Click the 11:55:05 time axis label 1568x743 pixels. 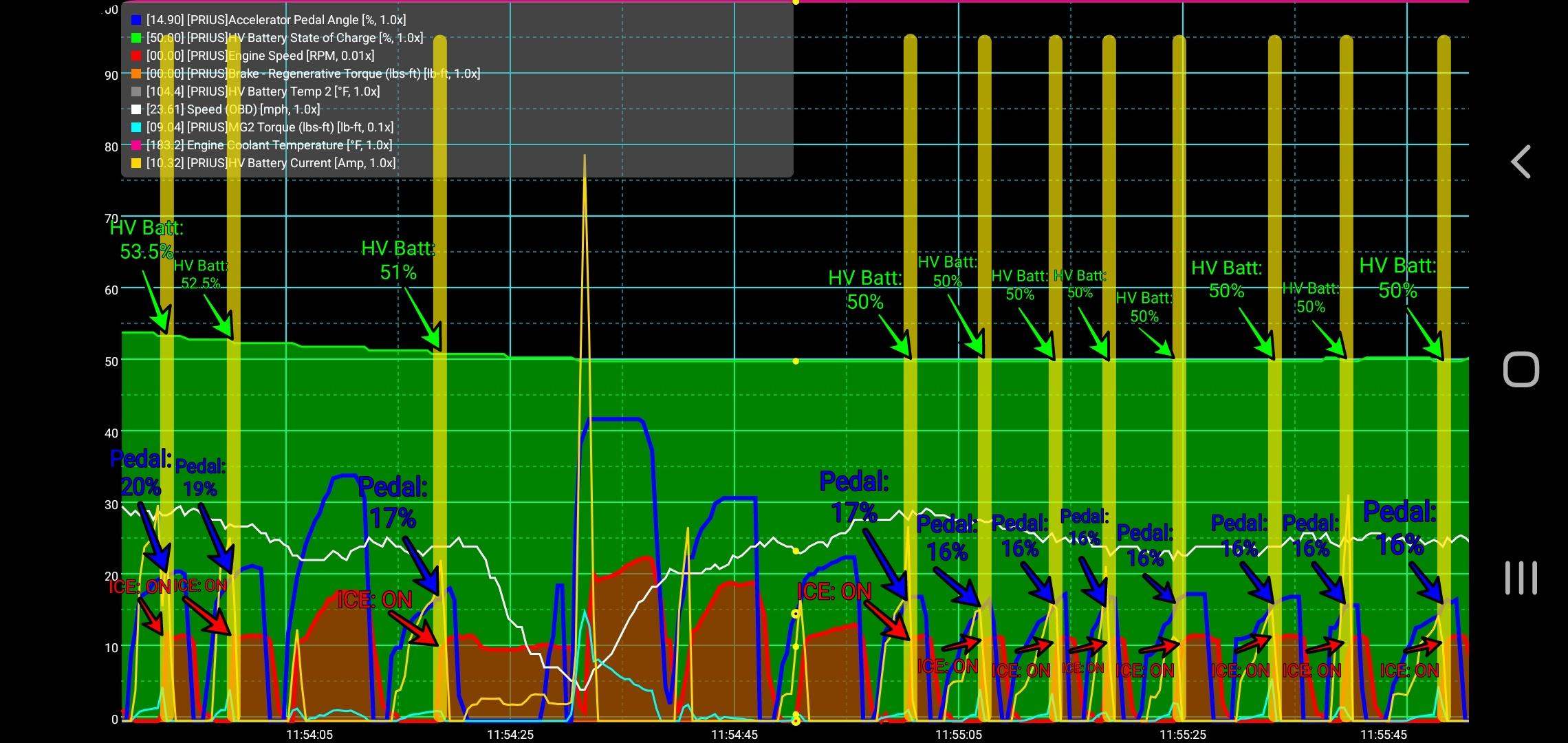click(959, 734)
